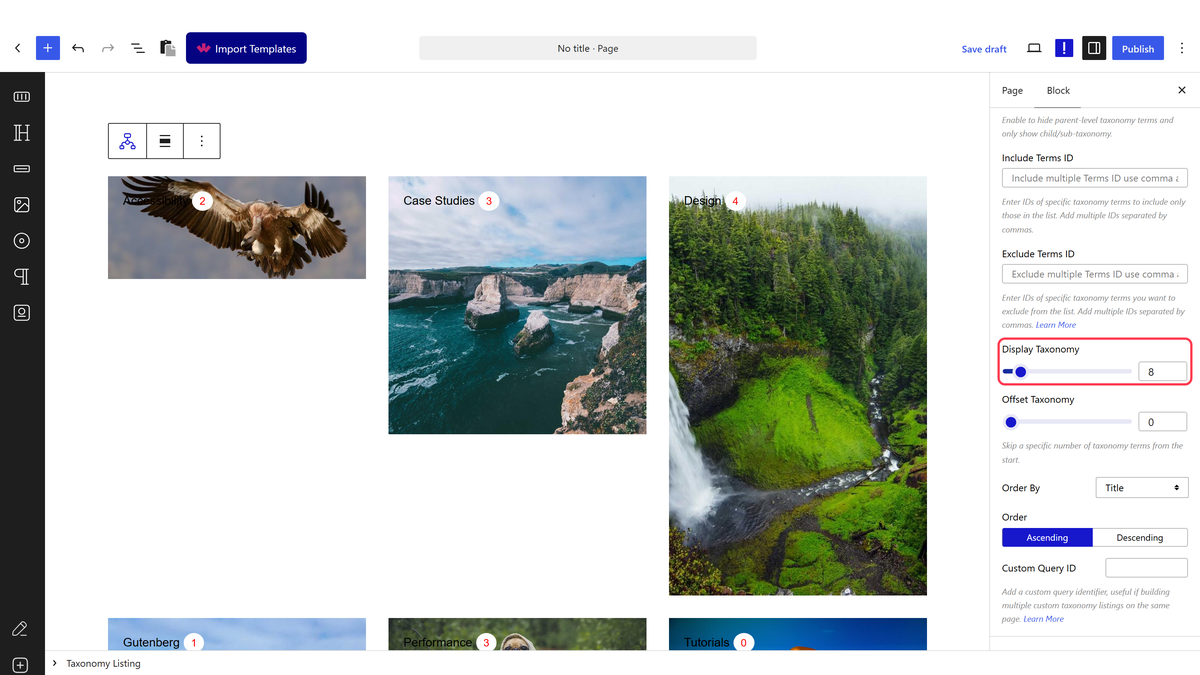Click the circled plus icon at sidebar bottom
Screen dimensions: 1200x675
point(20,665)
